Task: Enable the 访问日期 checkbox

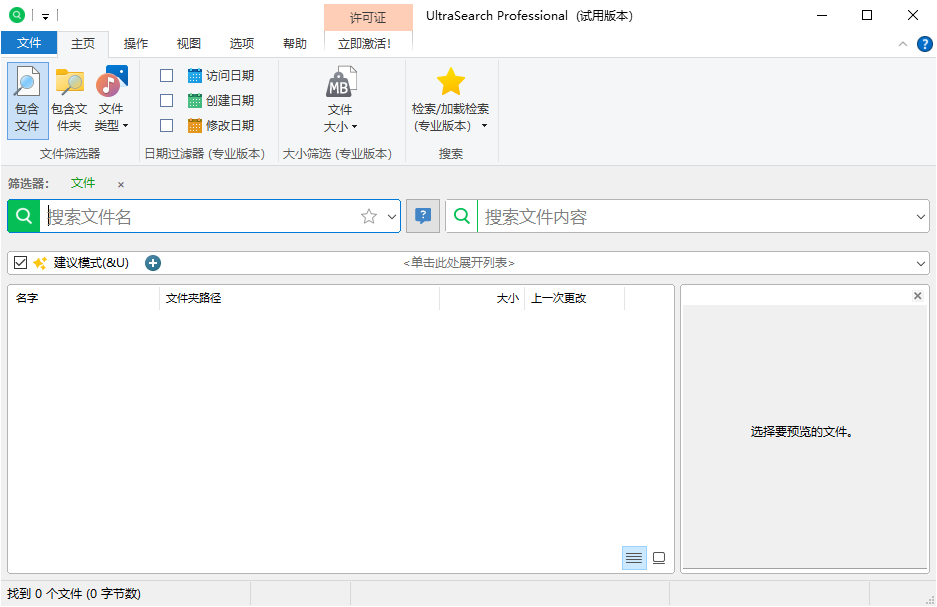Action: click(167, 75)
